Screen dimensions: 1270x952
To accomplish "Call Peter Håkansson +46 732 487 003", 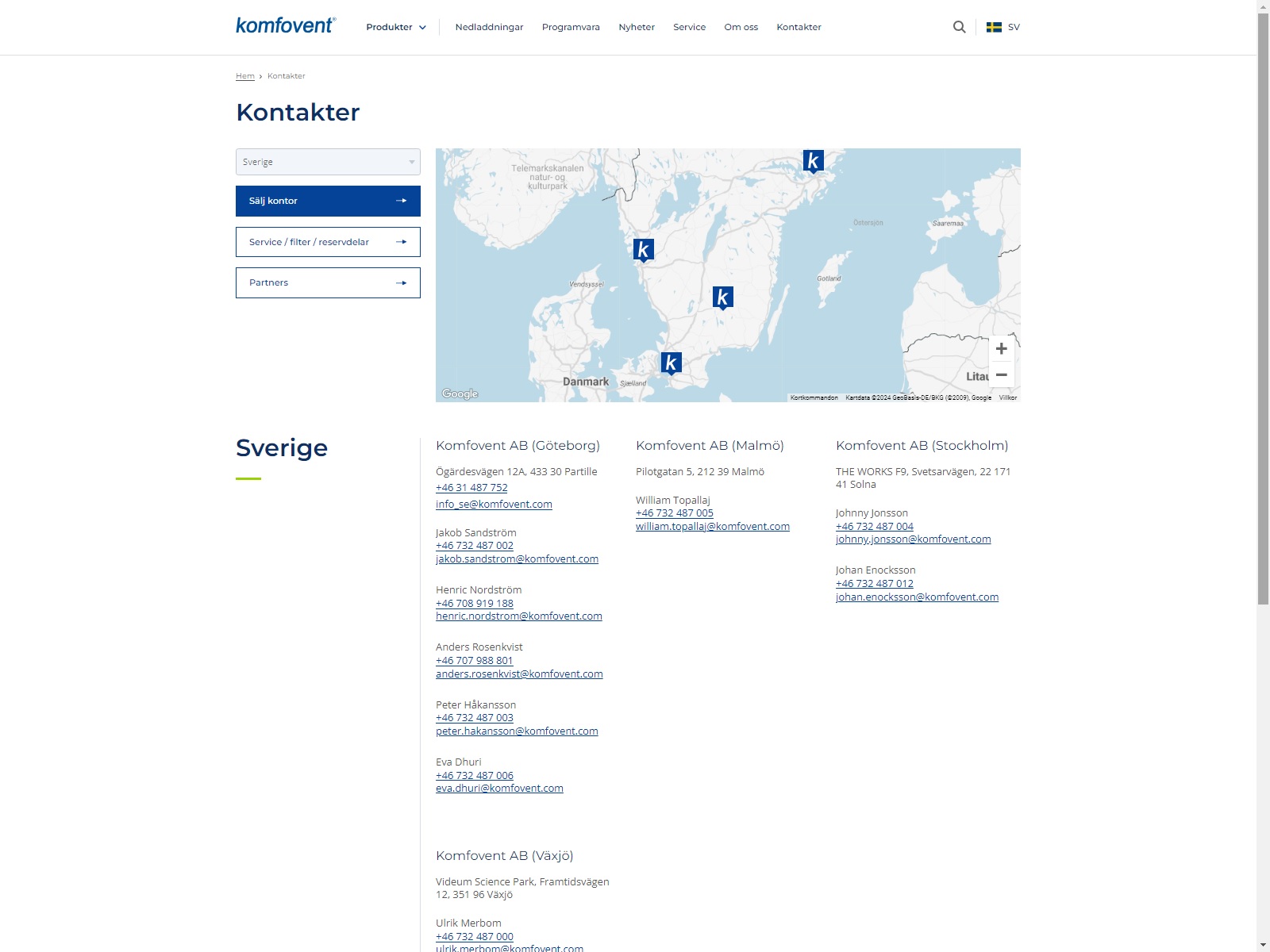I will [475, 718].
